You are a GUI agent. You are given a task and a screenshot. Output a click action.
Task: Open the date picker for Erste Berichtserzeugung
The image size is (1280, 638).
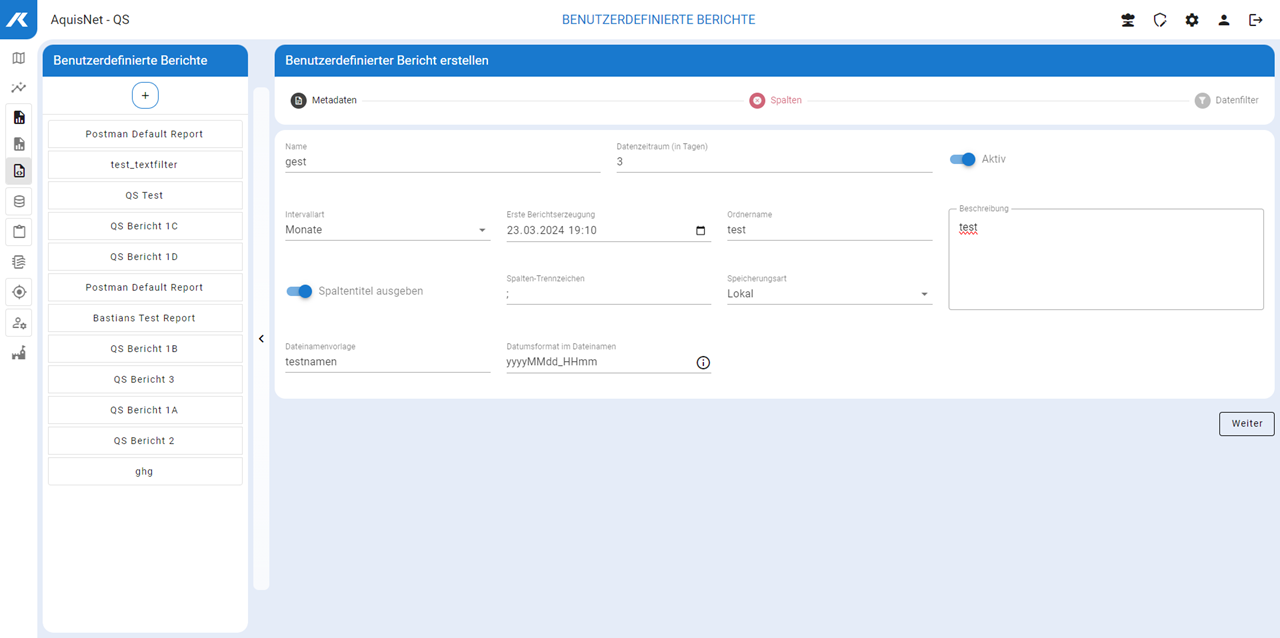coord(700,230)
